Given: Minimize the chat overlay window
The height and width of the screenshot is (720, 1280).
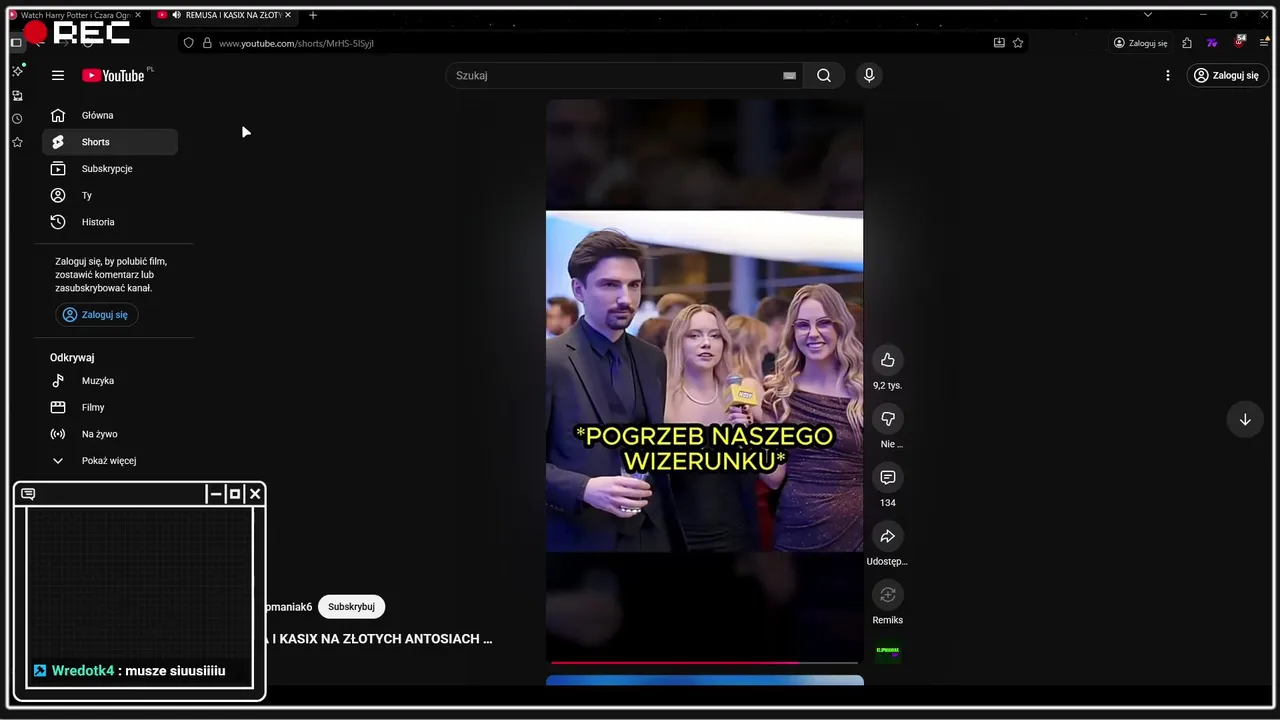Looking at the screenshot, I should [x=215, y=494].
